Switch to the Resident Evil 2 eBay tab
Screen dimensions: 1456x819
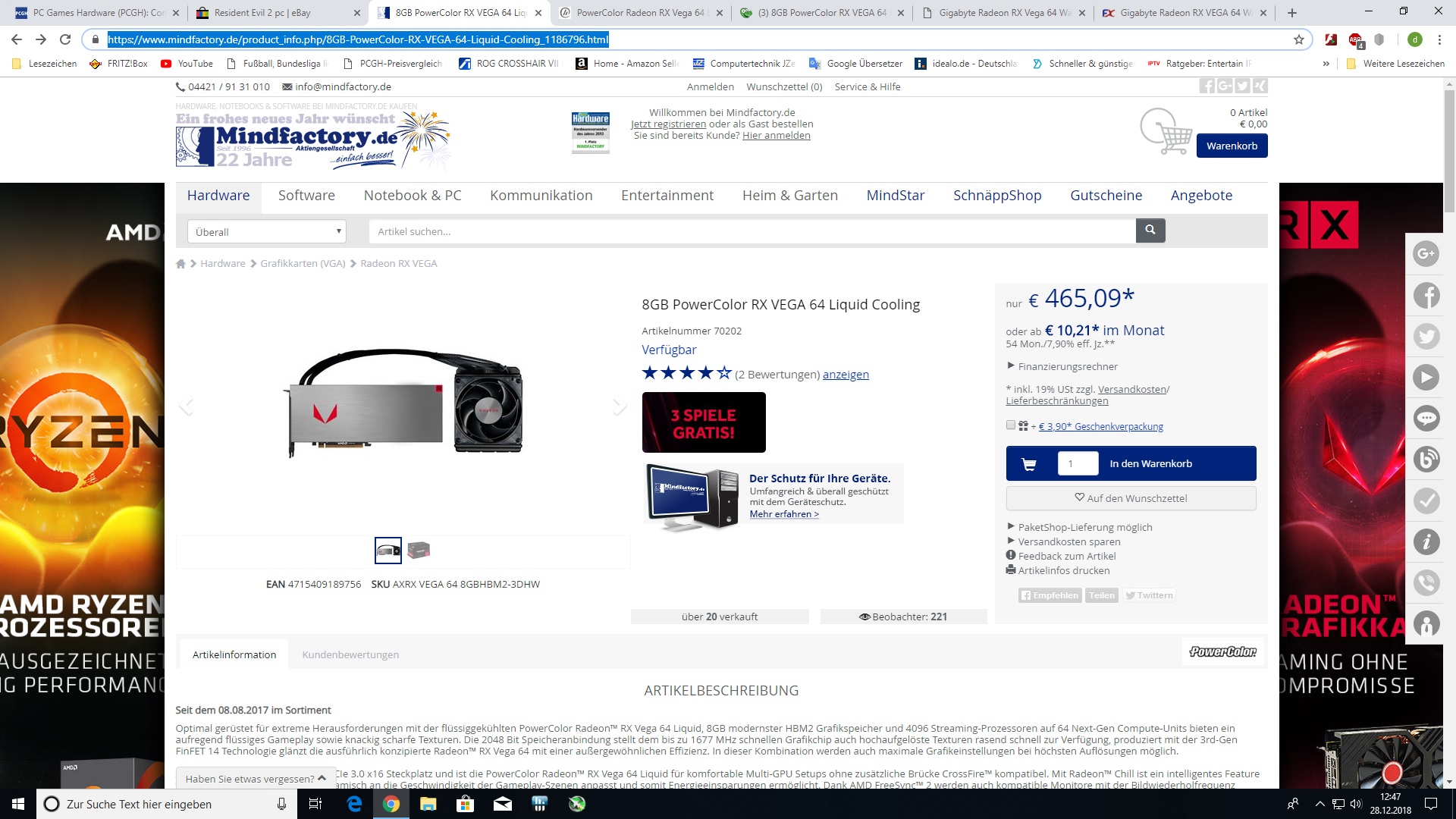coord(278,13)
